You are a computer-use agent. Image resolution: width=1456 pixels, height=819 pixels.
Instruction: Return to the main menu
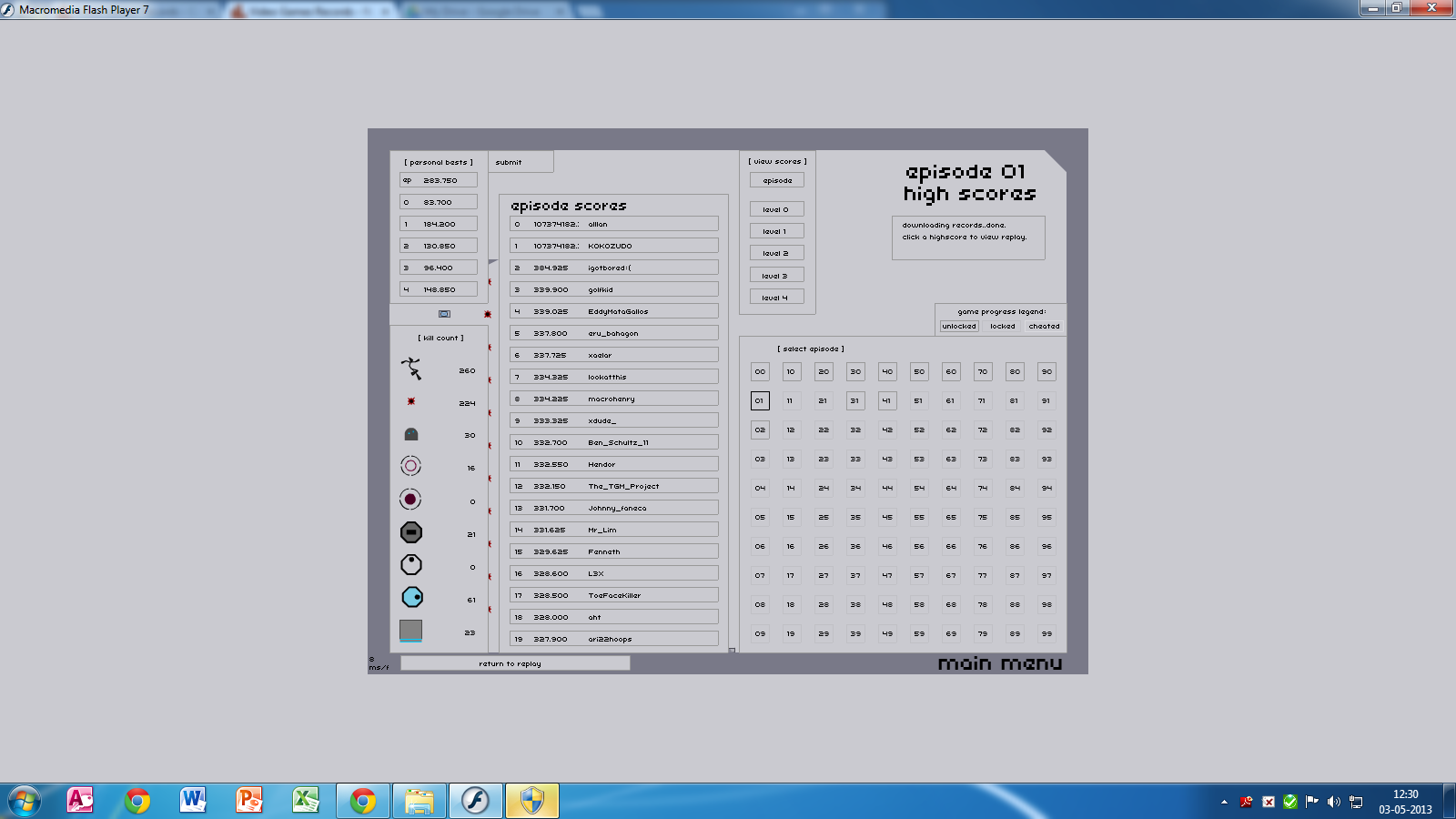pyautogui.click(x=999, y=663)
